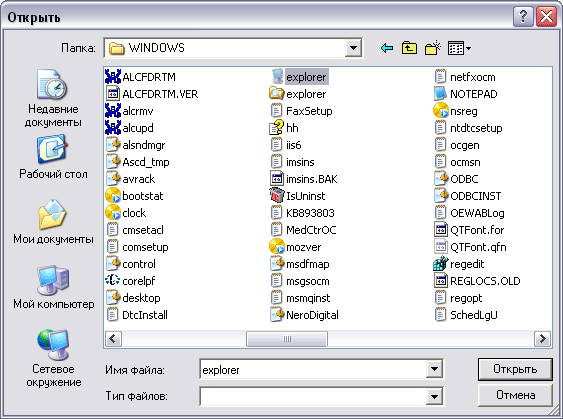This screenshot has width=563, height=419.
Task: Select the OEWABLog file
Action: [x=470, y=213]
